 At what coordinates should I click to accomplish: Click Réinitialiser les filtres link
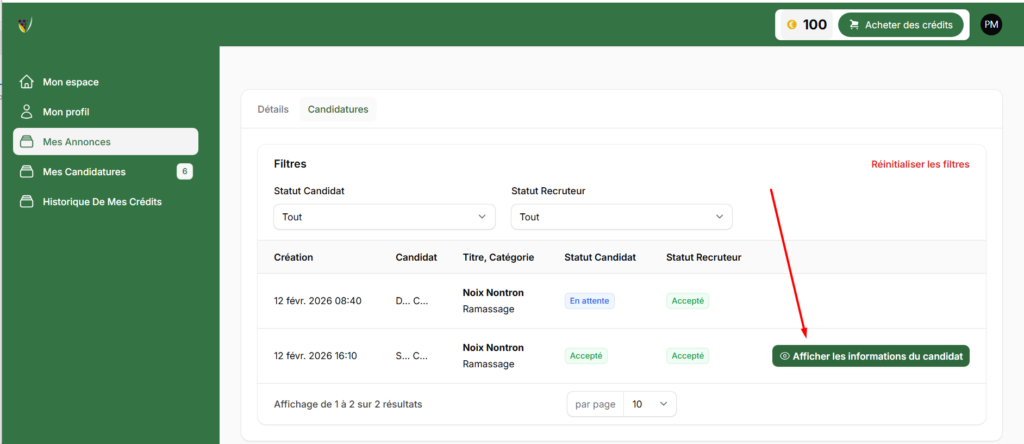point(920,164)
